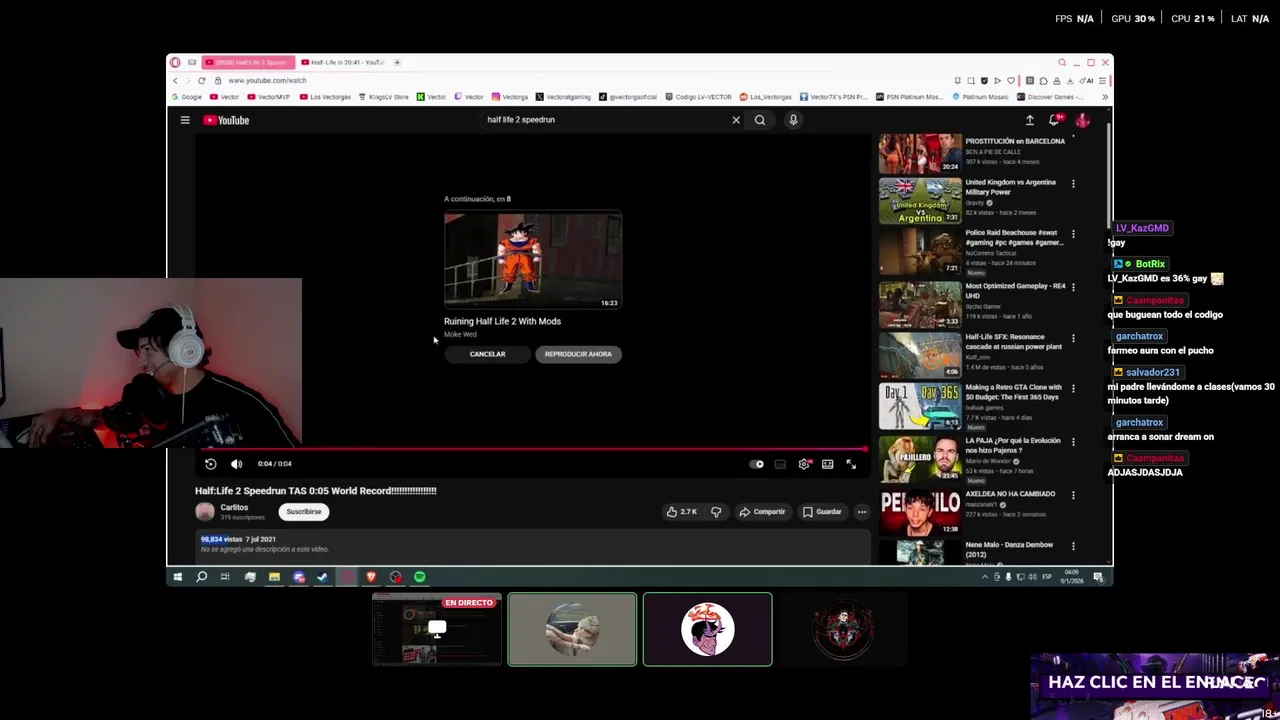
Task: Mute the video using the speaker icon
Action: click(x=236, y=464)
